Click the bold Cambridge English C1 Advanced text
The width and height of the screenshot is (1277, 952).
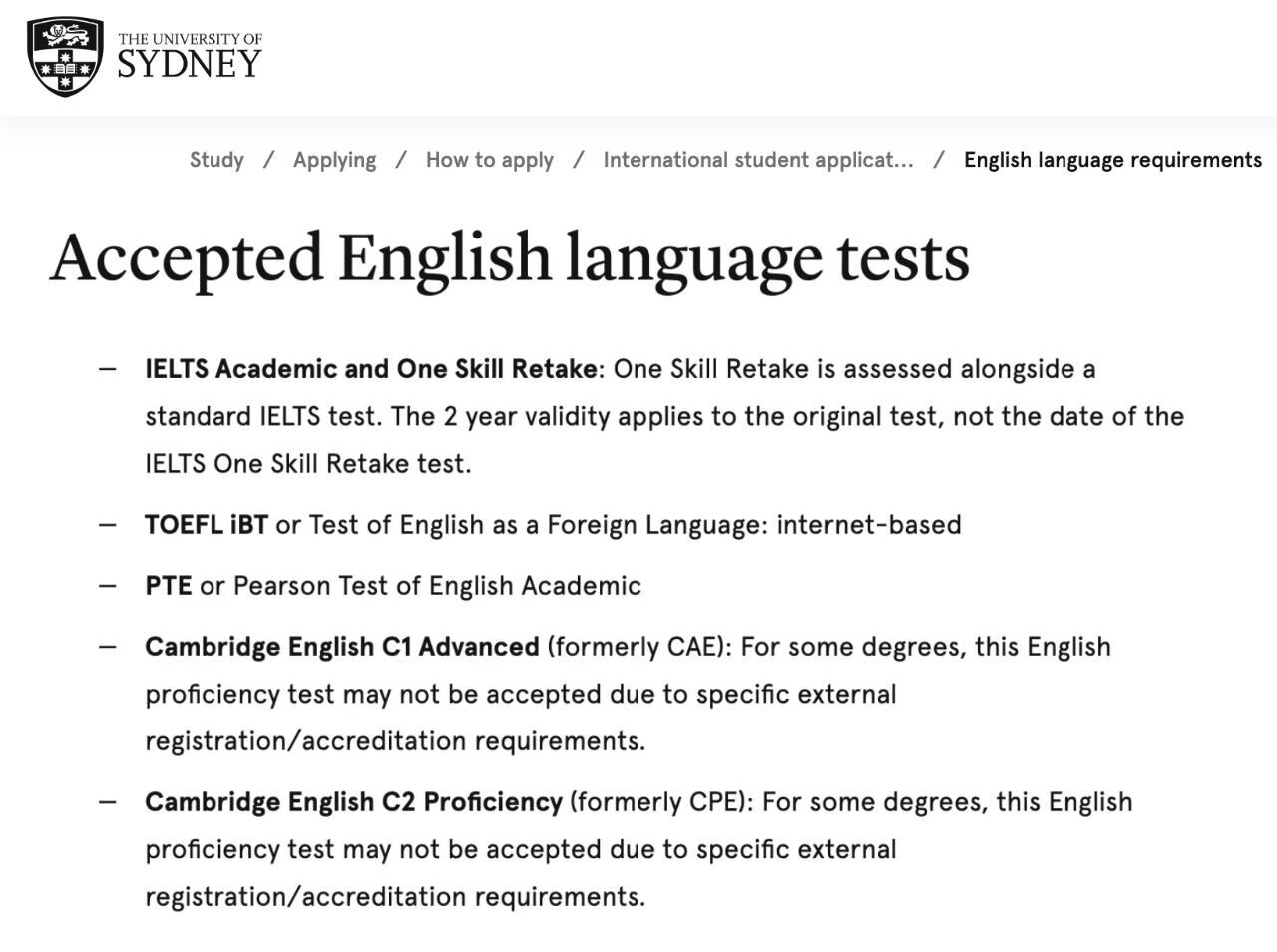click(x=341, y=647)
